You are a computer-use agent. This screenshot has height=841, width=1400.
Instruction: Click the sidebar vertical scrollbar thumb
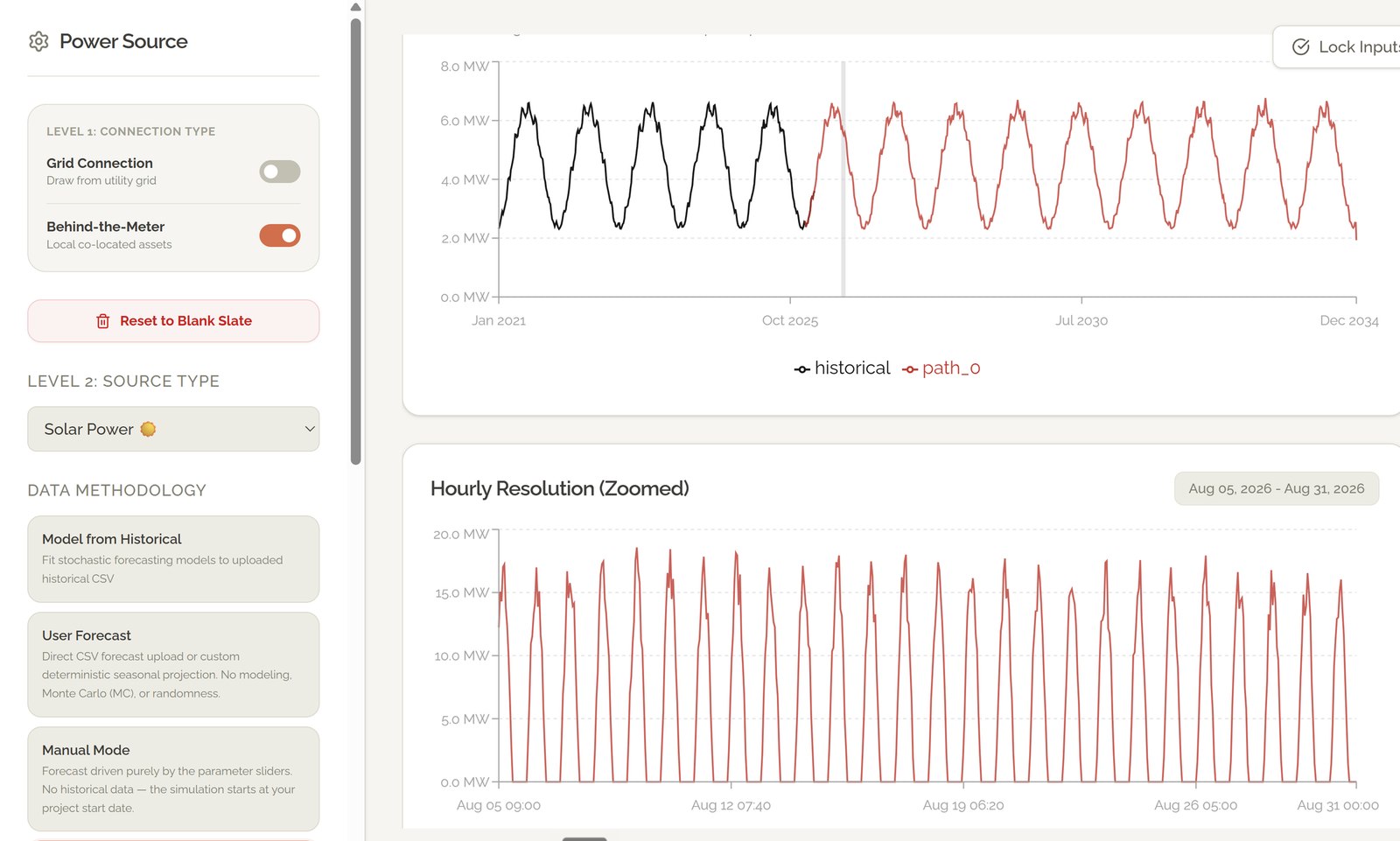(x=355, y=242)
